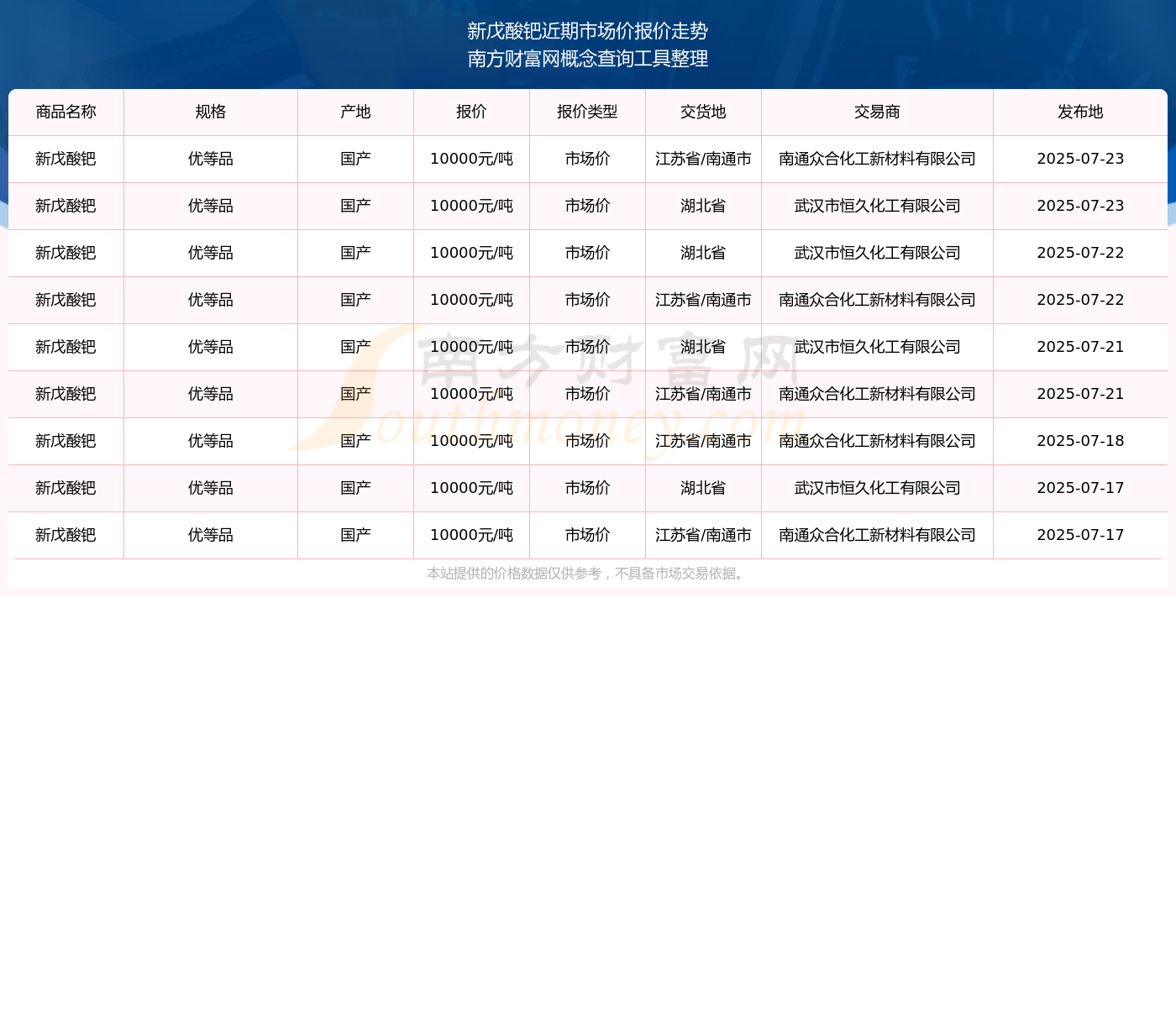Click the 规格 column header

pyautogui.click(x=211, y=113)
